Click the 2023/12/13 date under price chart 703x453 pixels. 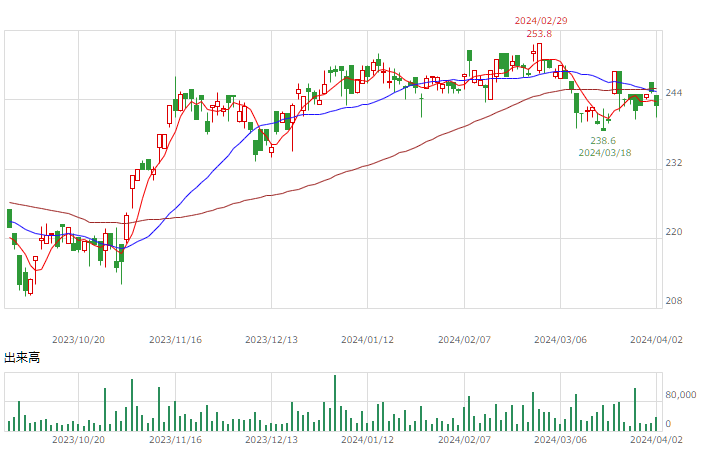[x=271, y=340]
